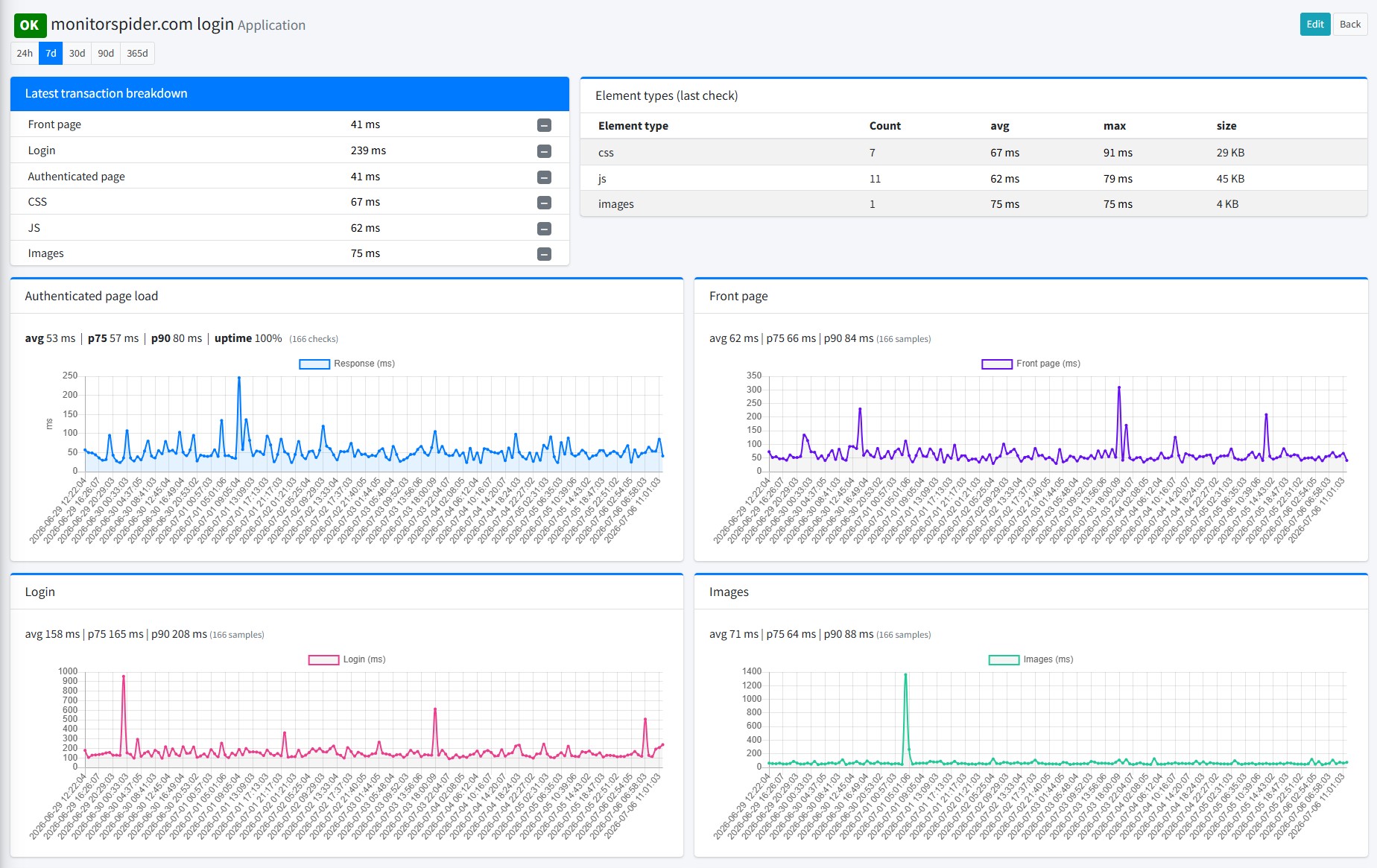
Task: Click the avg column header
Action: [x=999, y=126]
